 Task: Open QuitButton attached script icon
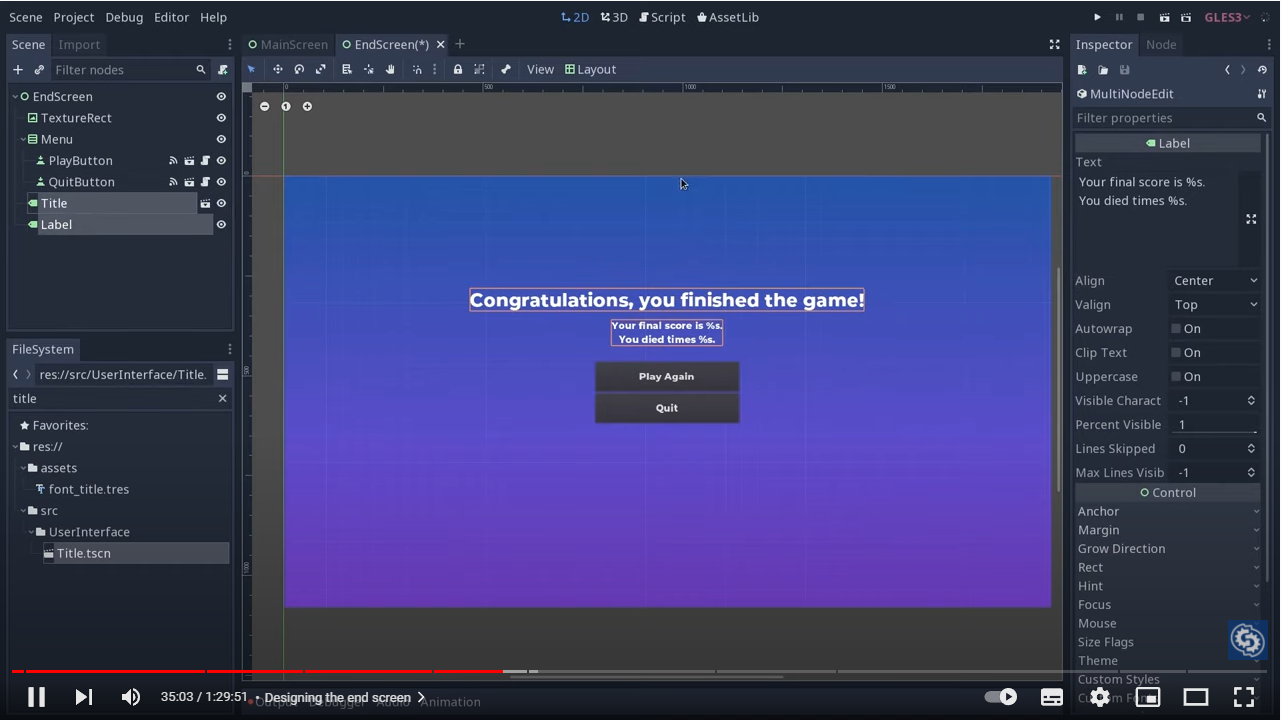click(205, 182)
